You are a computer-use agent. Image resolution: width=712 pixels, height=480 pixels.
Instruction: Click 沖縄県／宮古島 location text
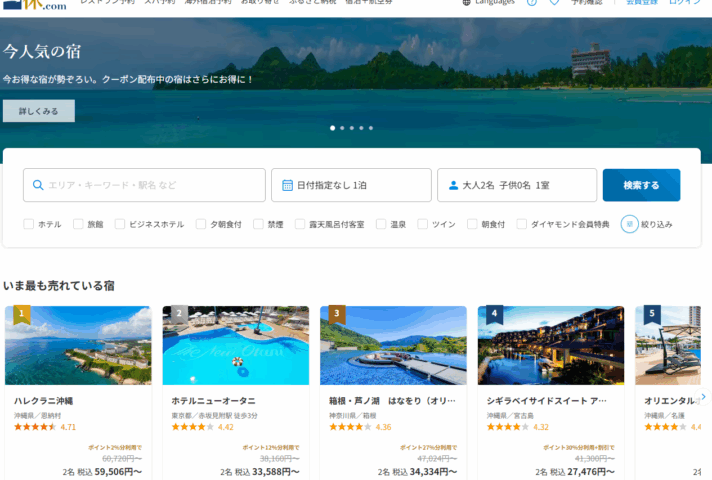pos(510,416)
